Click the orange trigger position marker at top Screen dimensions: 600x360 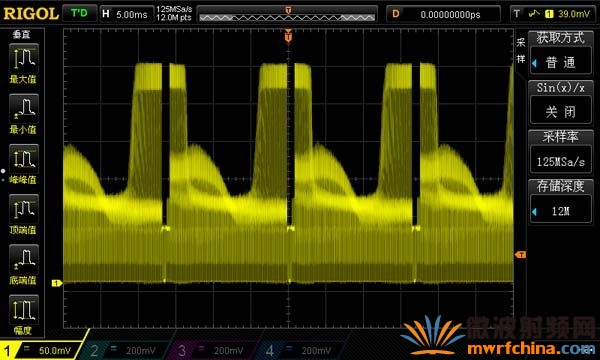[x=288, y=36]
